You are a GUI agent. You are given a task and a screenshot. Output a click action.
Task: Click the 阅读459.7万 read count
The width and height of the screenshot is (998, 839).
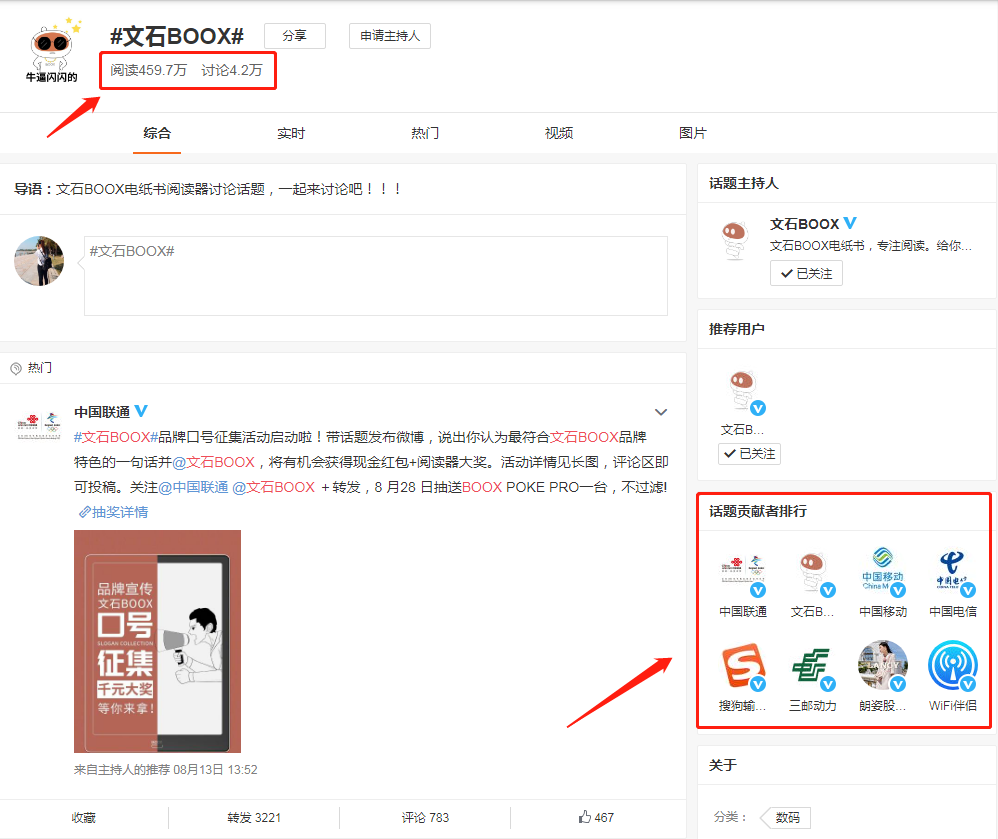pos(149,70)
